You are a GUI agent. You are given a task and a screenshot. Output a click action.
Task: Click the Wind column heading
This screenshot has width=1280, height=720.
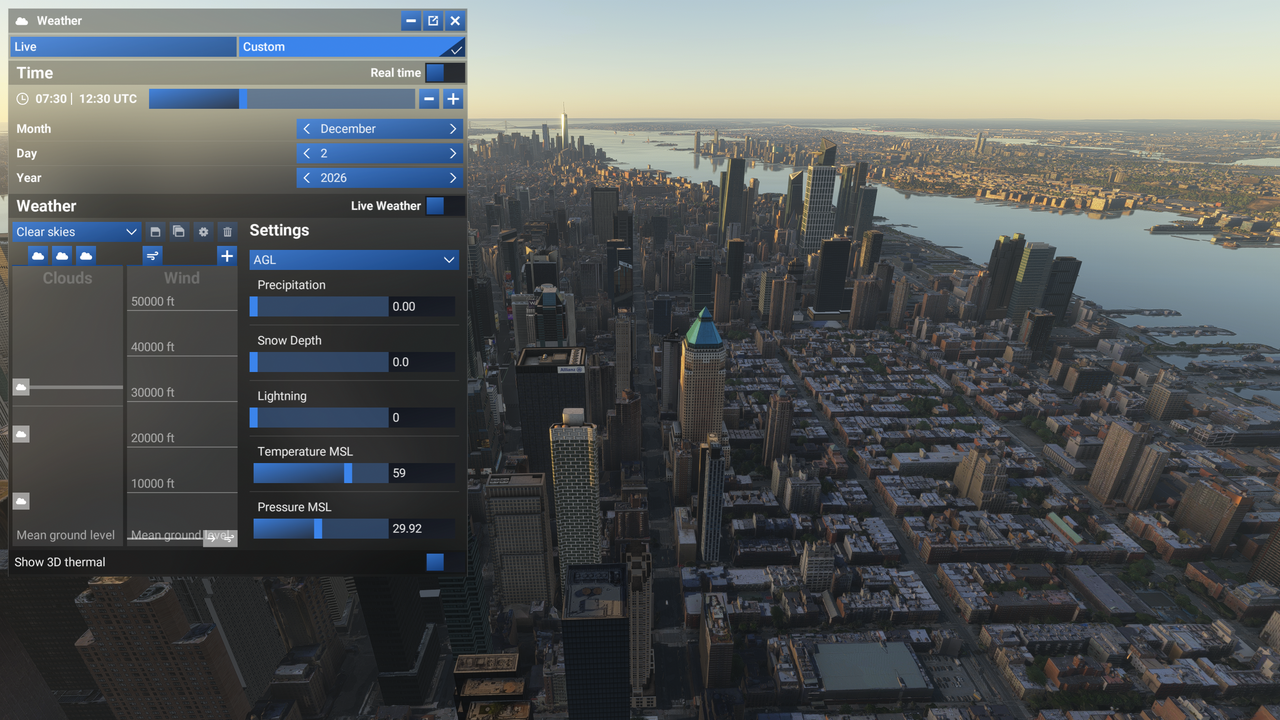[x=182, y=278]
